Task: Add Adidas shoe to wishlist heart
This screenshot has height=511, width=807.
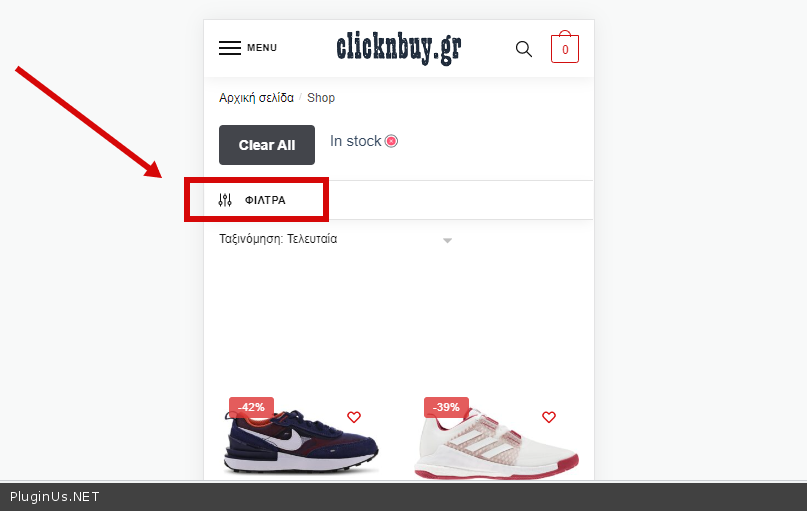Action: click(549, 417)
